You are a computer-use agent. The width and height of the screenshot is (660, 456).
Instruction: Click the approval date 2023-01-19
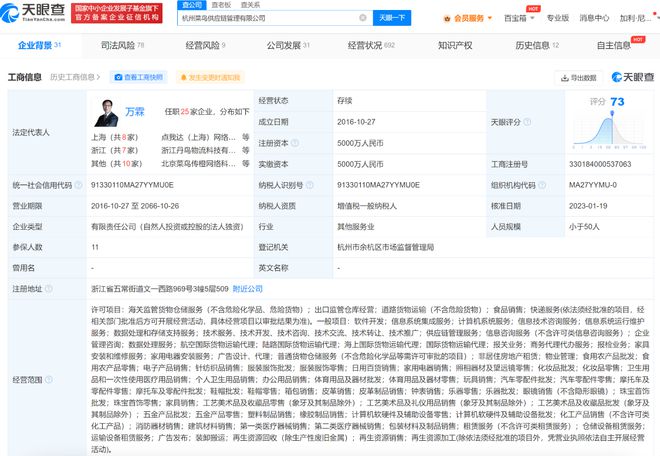coord(588,206)
